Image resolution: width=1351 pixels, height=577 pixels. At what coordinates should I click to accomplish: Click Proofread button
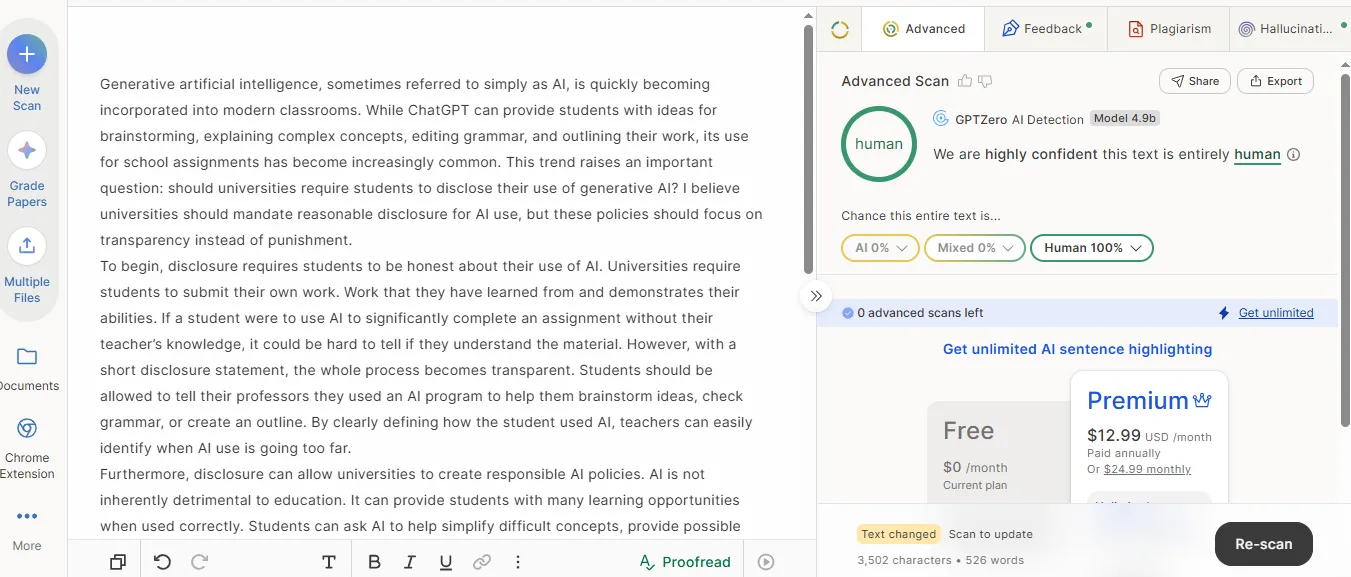click(x=685, y=562)
